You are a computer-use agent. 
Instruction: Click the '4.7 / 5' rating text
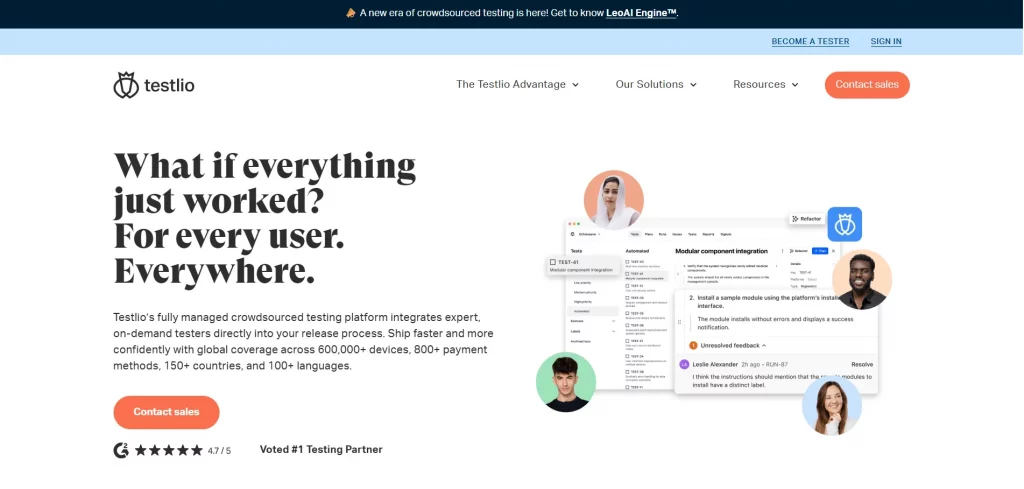219,450
